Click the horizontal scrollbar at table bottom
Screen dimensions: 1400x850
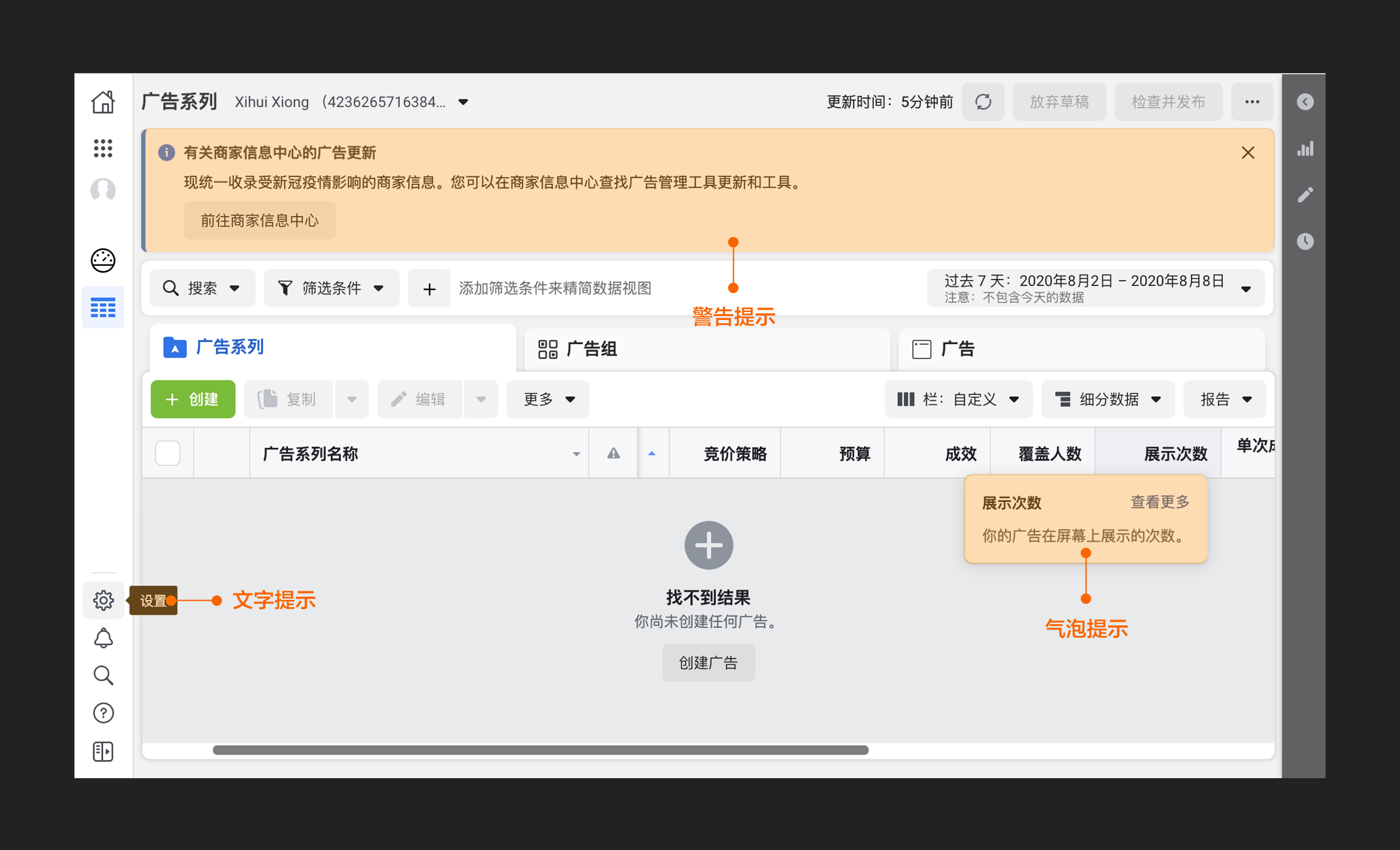point(540,749)
